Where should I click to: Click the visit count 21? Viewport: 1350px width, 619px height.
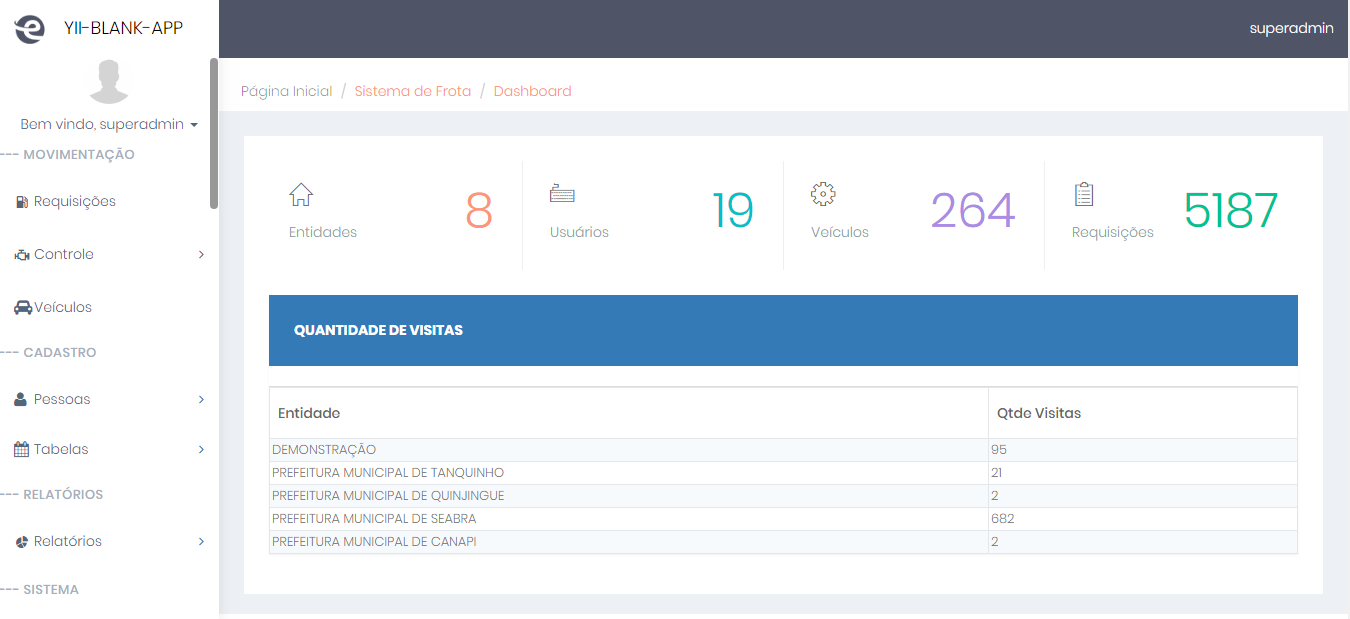click(x=997, y=473)
